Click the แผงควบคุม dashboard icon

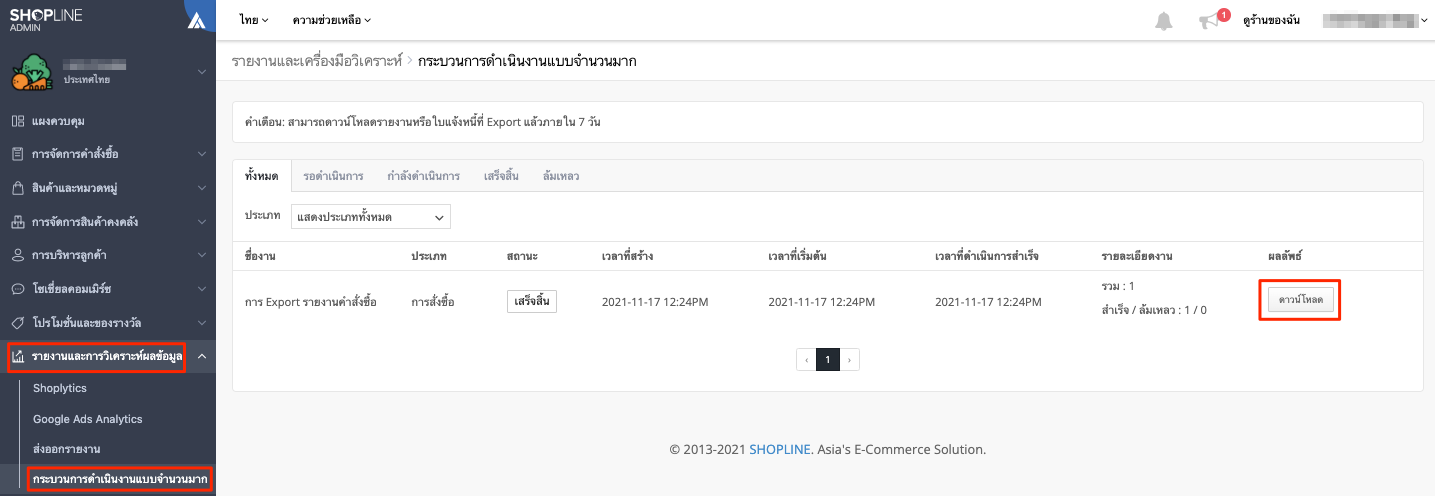pyautogui.click(x=18, y=121)
